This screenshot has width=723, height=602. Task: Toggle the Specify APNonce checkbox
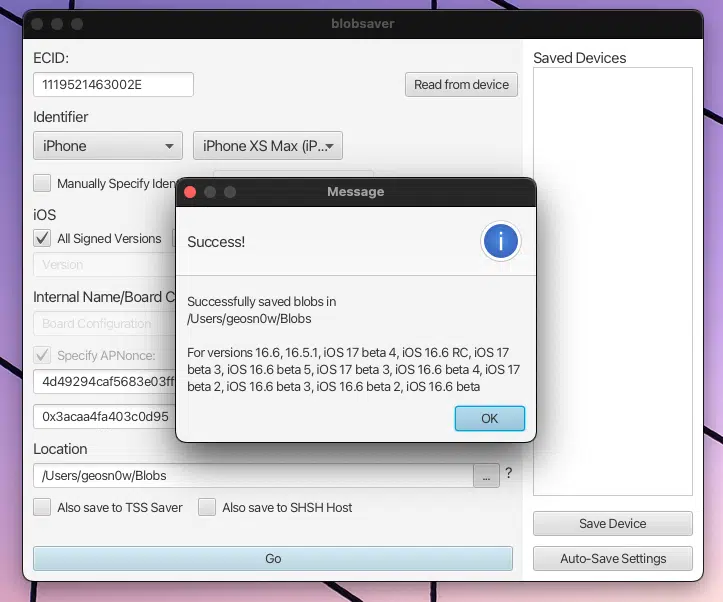[42, 355]
